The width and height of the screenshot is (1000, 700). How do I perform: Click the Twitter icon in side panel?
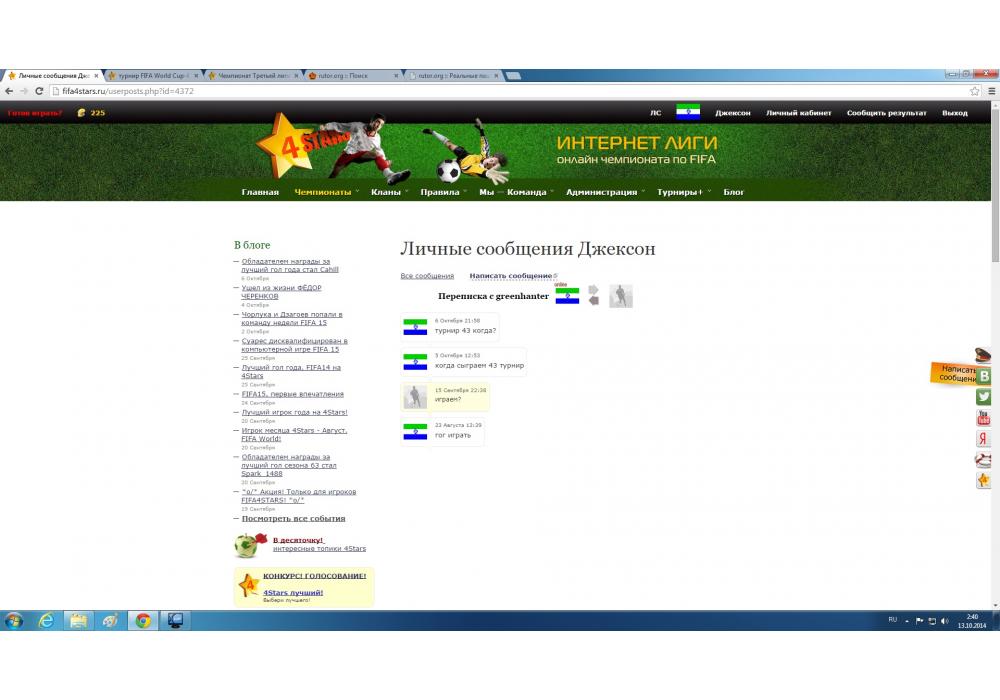[x=984, y=397]
